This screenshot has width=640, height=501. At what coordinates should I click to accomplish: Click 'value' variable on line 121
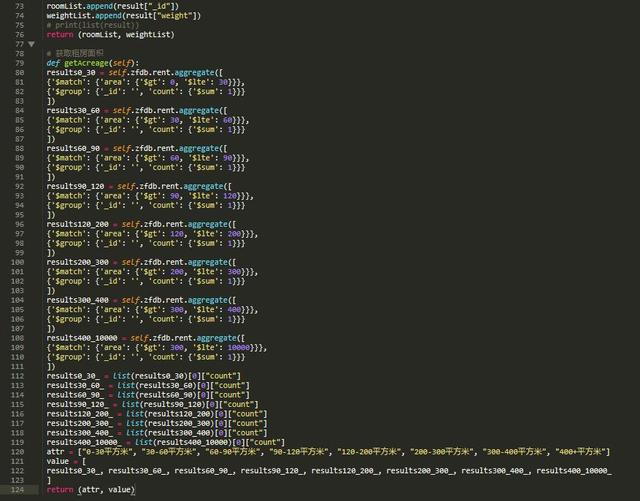click(58, 461)
